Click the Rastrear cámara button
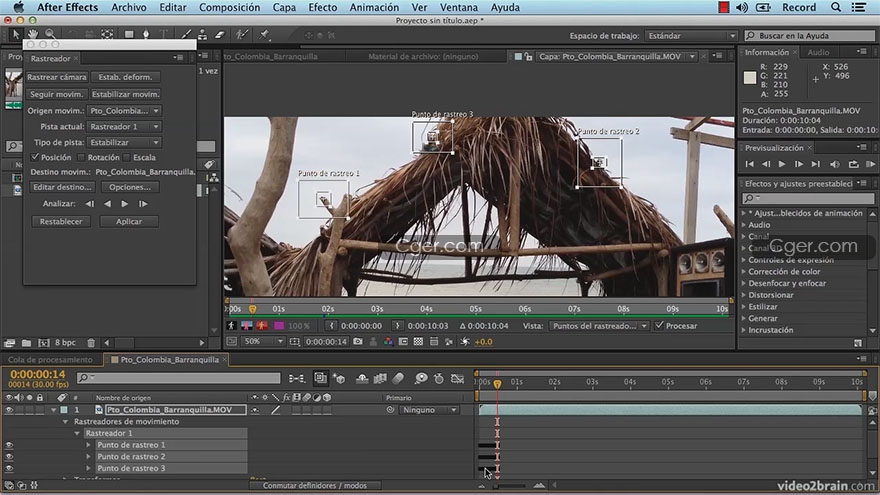This screenshot has width=880, height=495. click(x=57, y=77)
